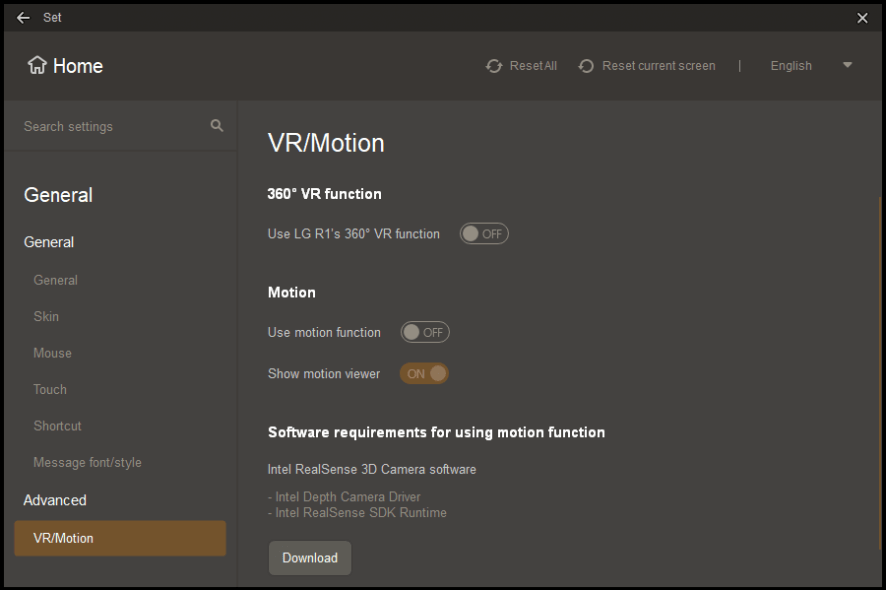
Task: Open Mouse settings
Action: tap(53, 353)
